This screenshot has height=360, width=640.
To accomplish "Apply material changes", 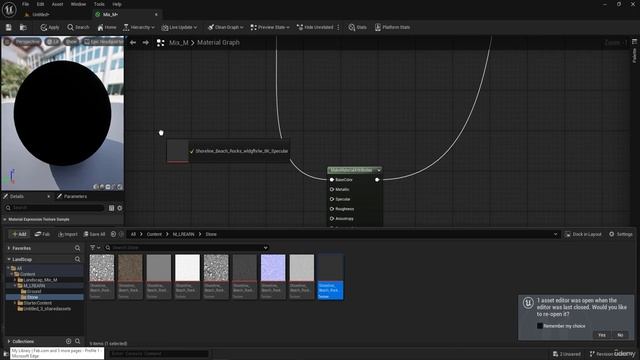I will [50, 27].
